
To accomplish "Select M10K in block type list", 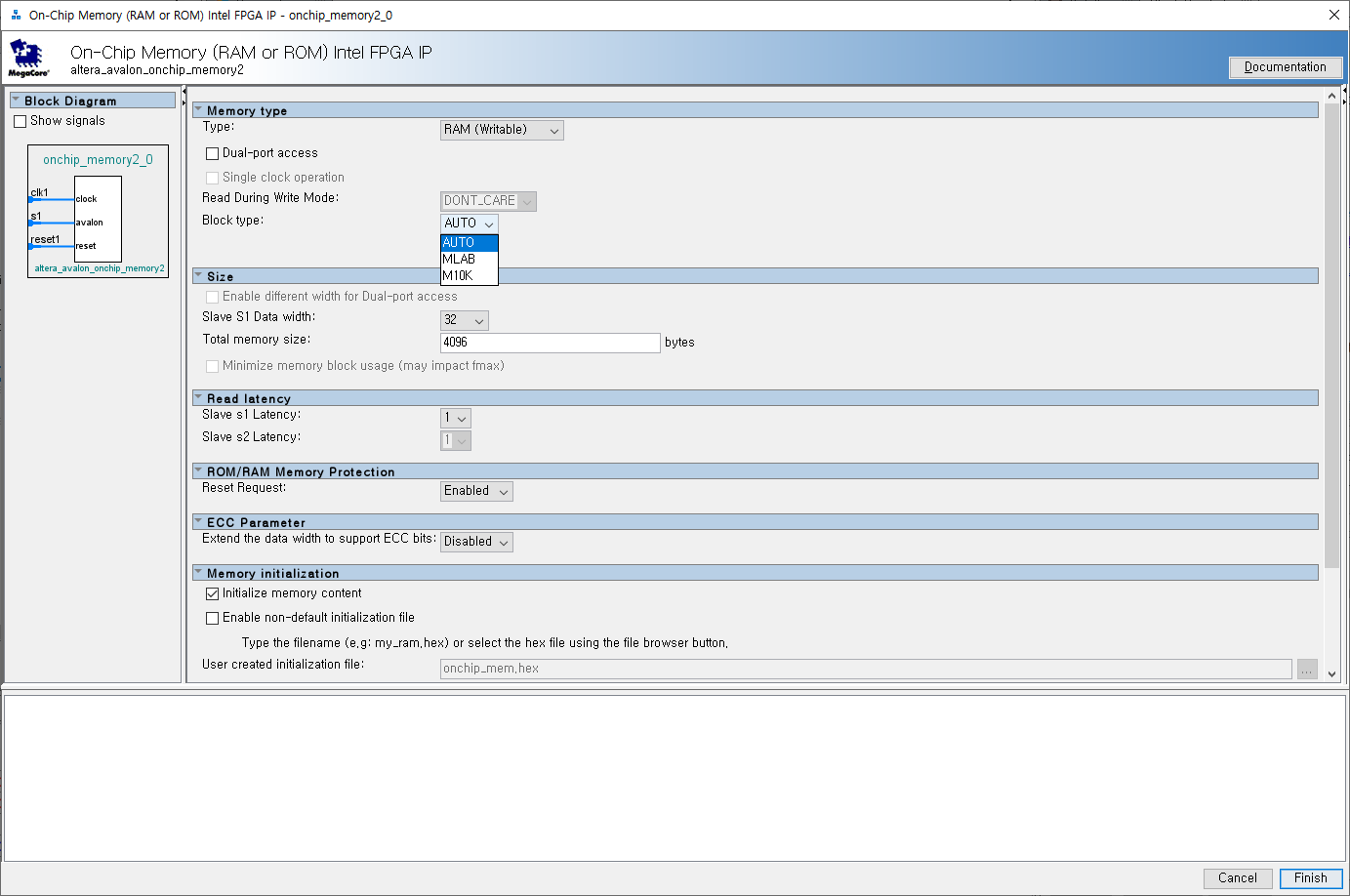I will (x=470, y=275).
